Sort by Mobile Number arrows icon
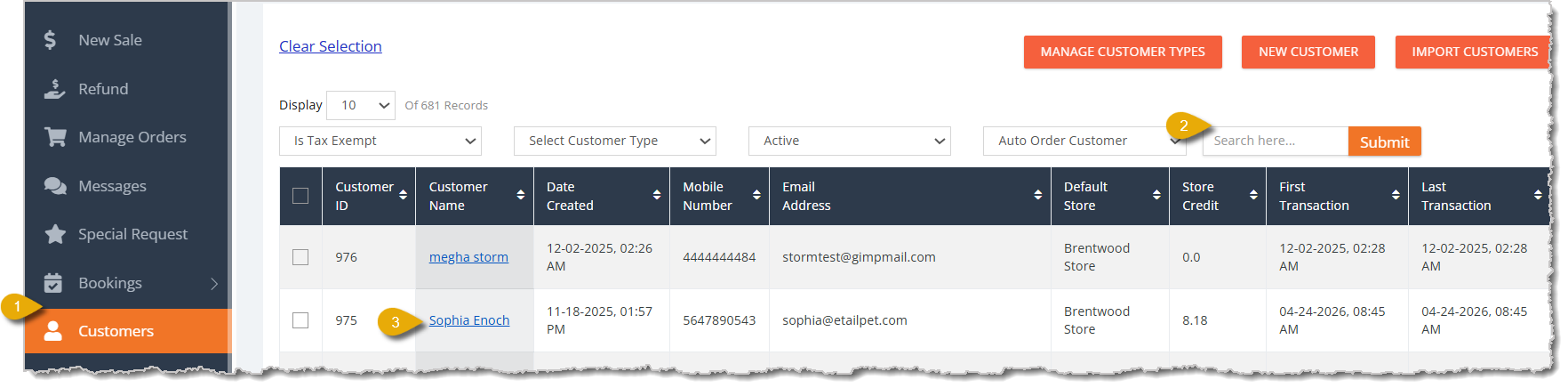Viewport: 1568px width, 388px height. point(756,195)
